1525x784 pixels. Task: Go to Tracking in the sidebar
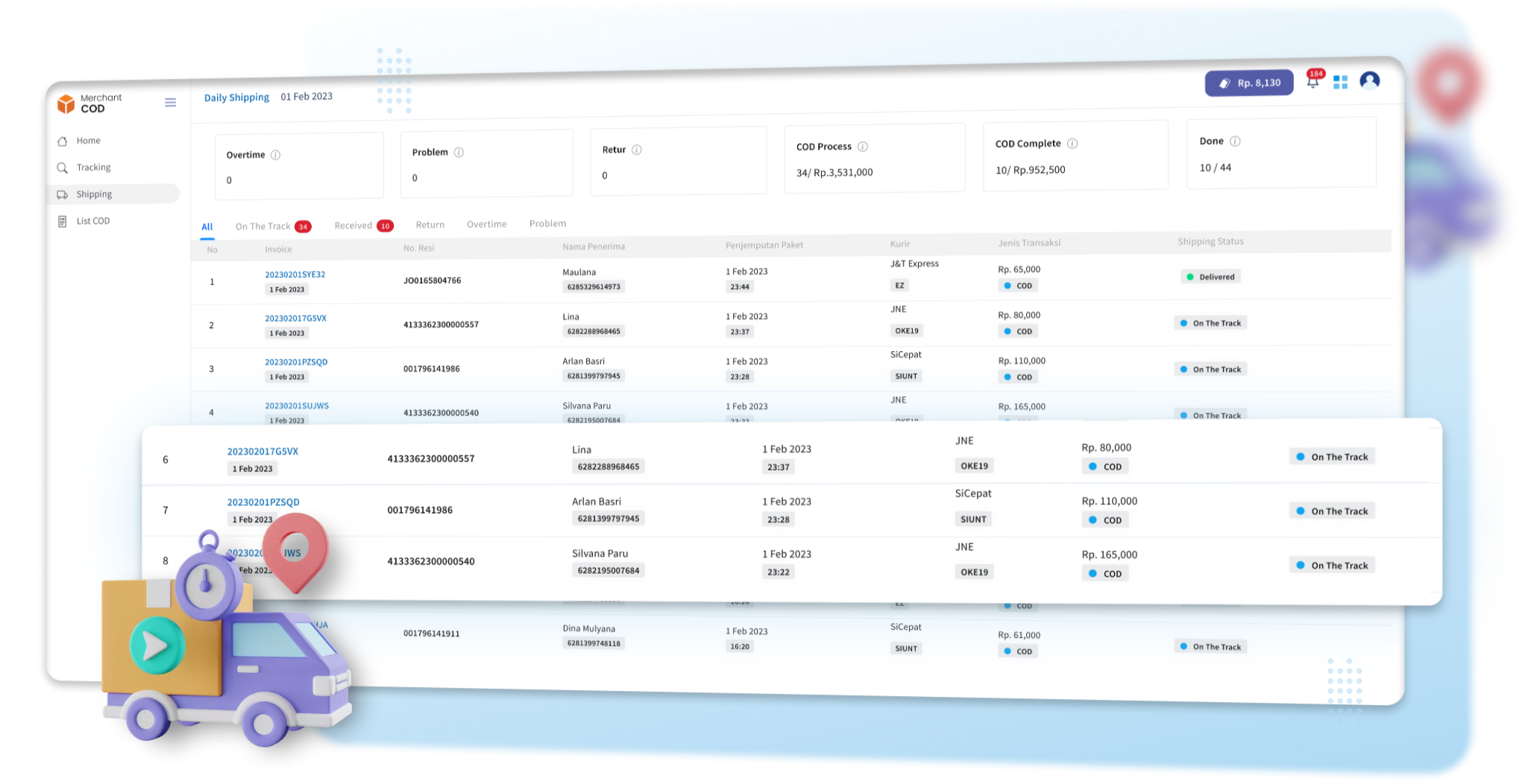pos(93,168)
